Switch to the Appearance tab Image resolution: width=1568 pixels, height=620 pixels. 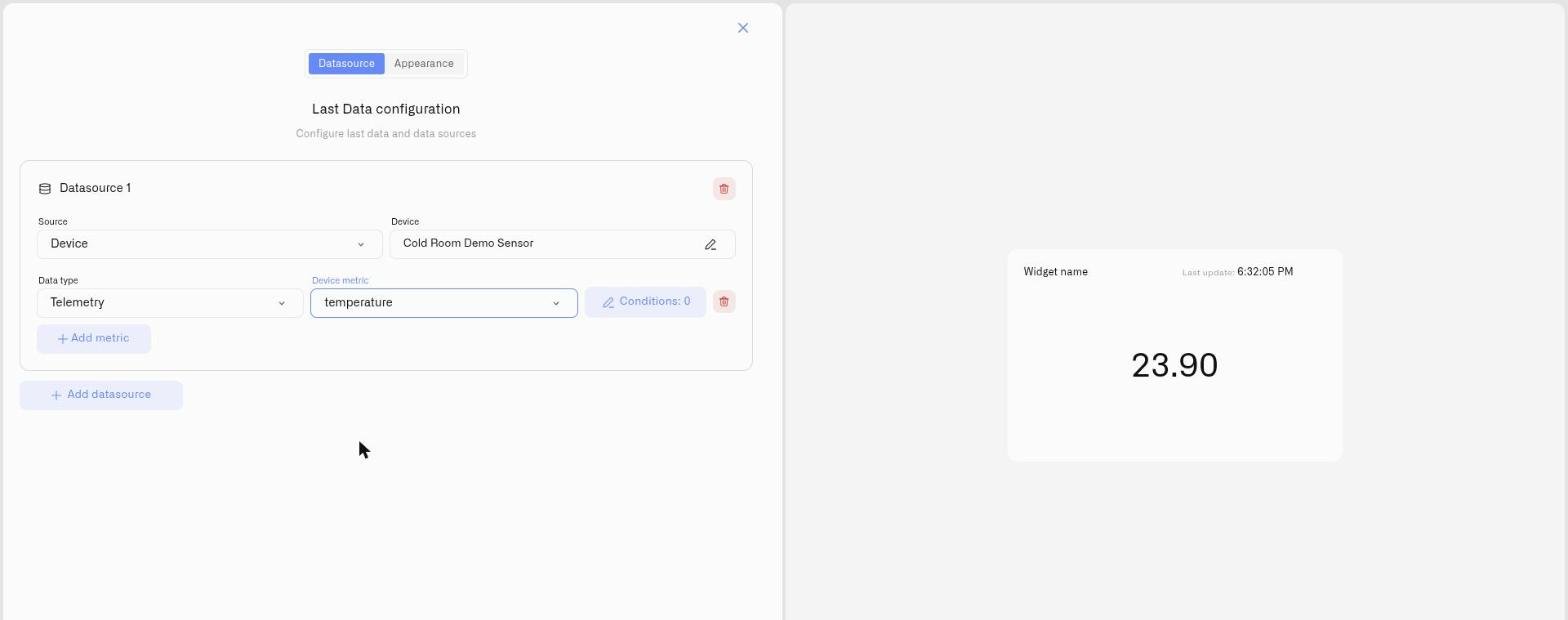pos(424,64)
